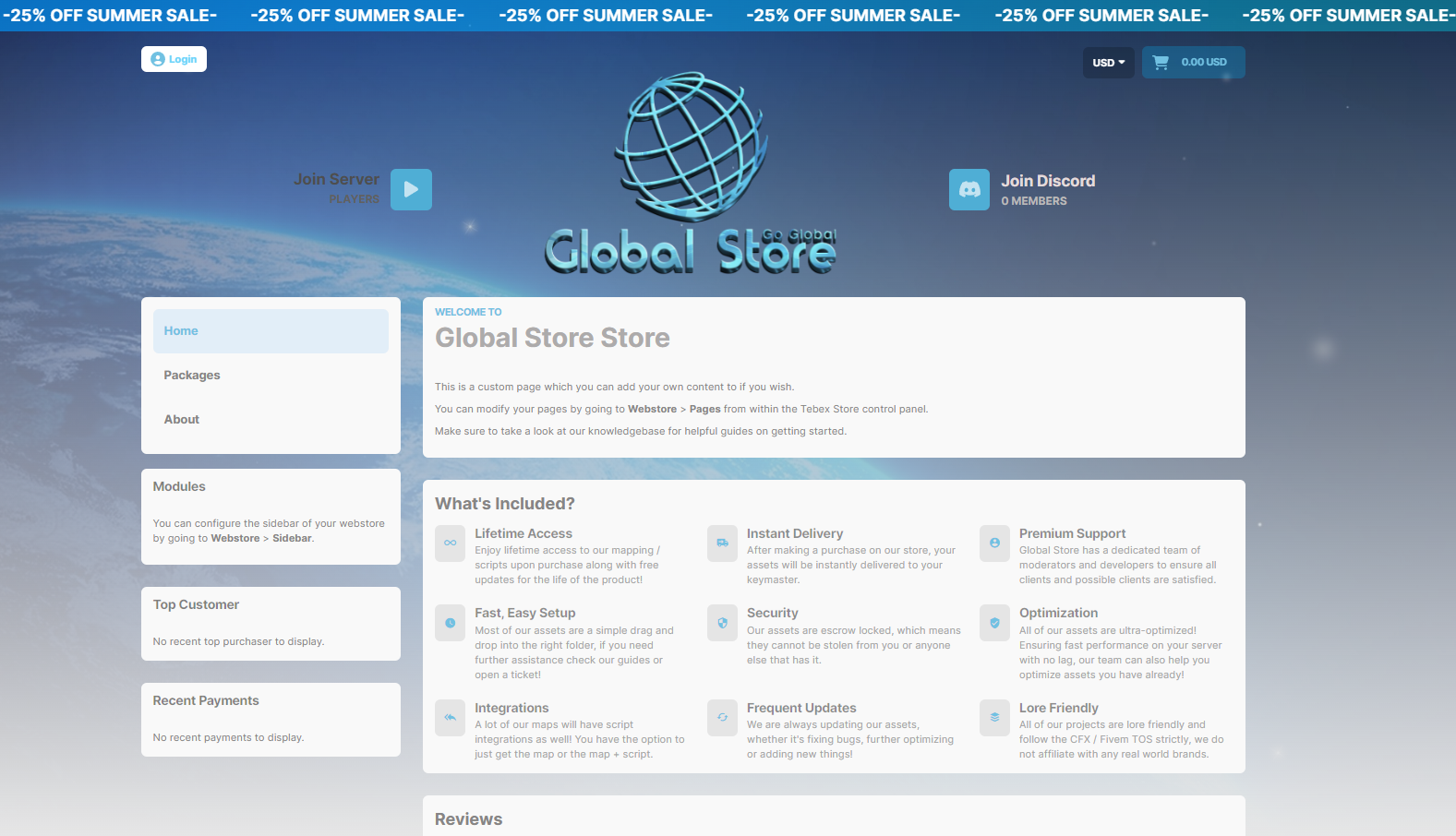Click 'No recent top purchaser to display.' text

[x=238, y=641]
